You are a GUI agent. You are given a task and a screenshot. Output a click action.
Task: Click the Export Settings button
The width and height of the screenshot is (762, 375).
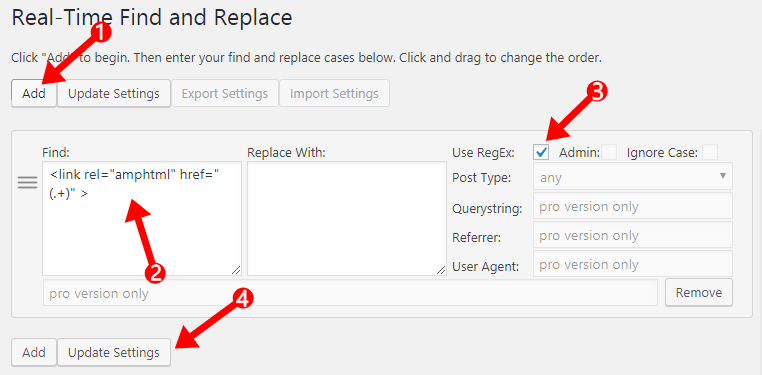225,93
